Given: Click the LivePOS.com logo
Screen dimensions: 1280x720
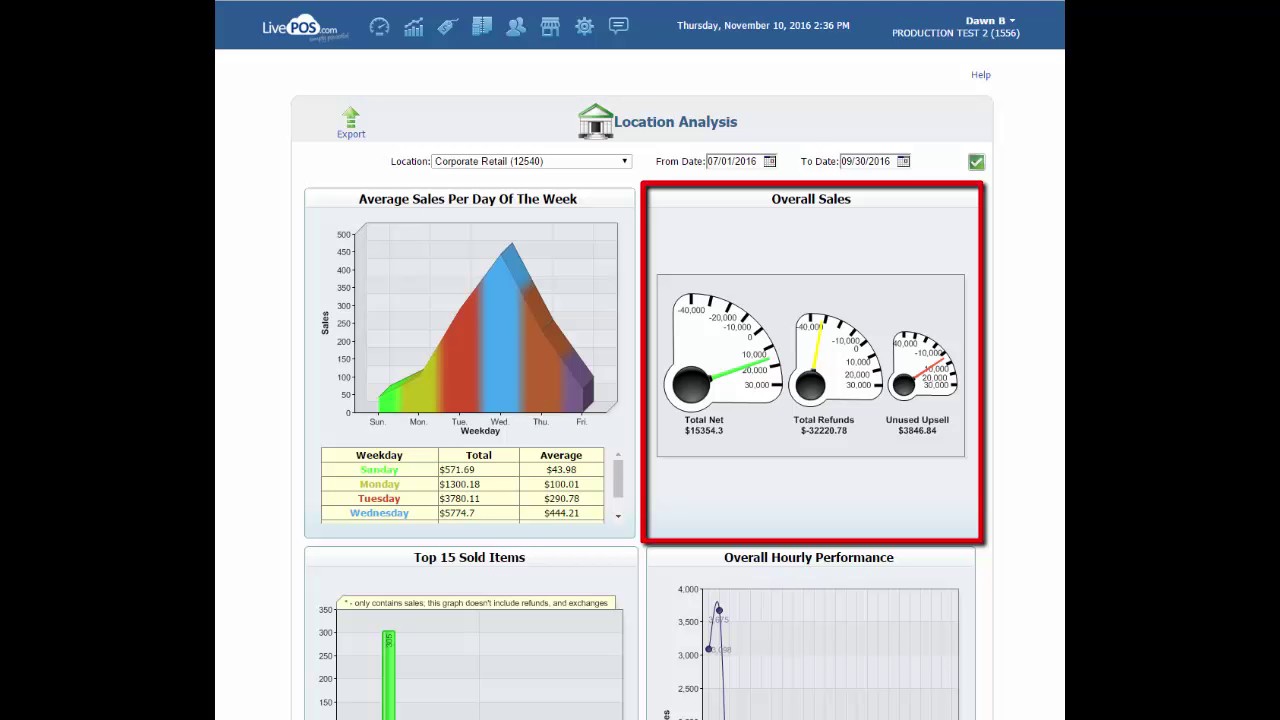Looking at the screenshot, I should coord(305,28).
